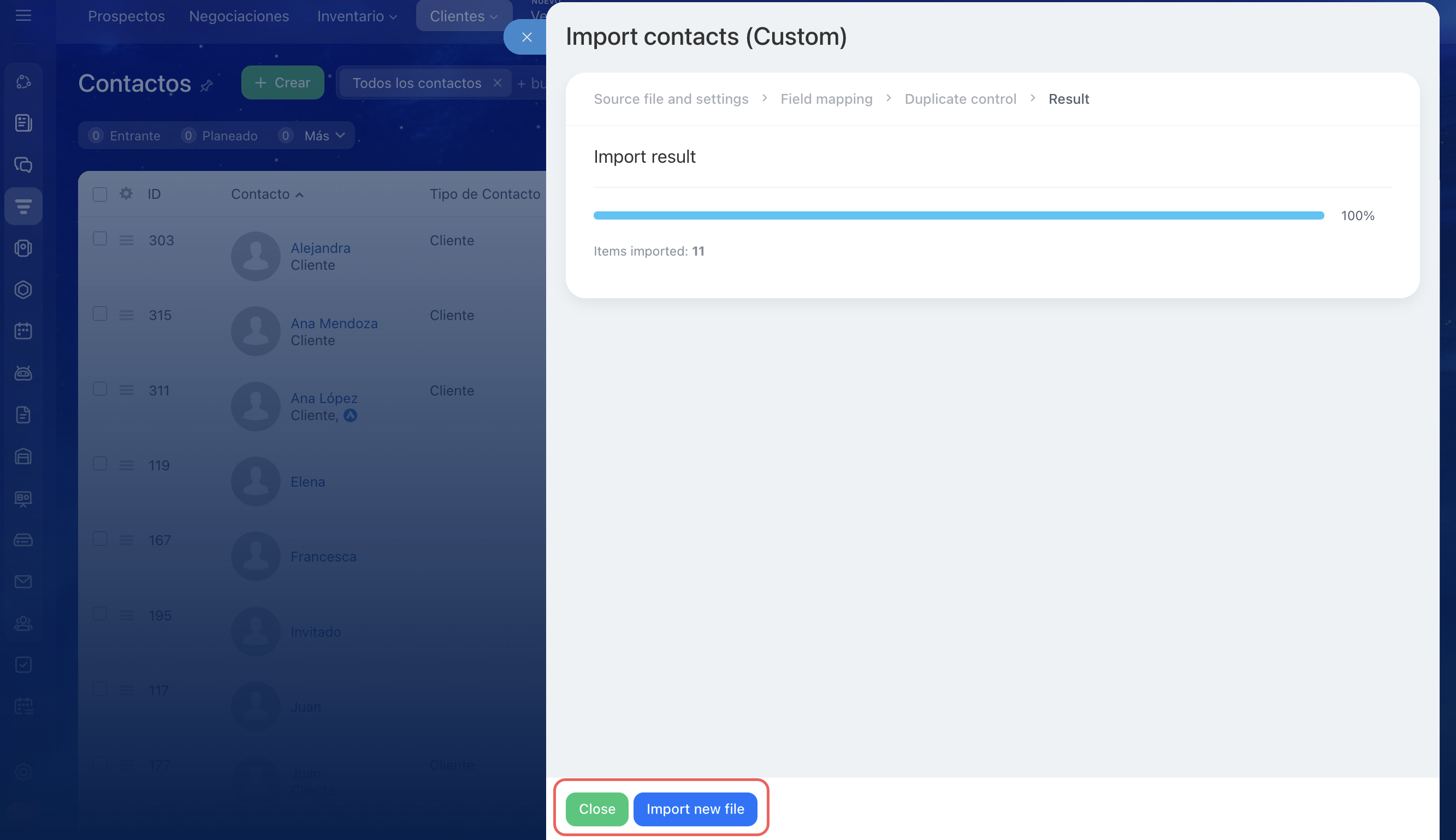
Task: Check the select-all contacts checkbox
Action: point(100,194)
